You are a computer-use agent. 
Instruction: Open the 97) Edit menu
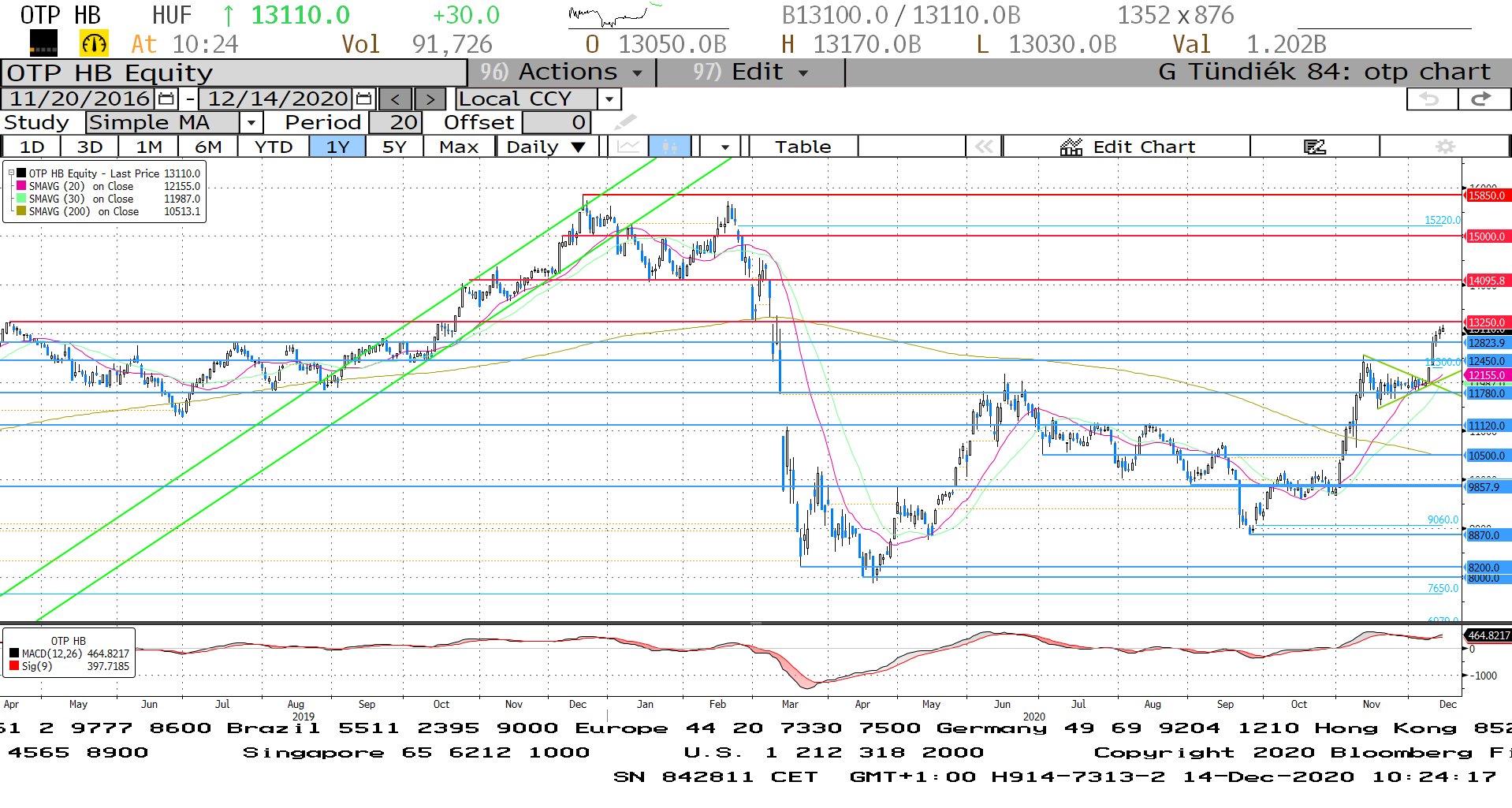pos(750,73)
